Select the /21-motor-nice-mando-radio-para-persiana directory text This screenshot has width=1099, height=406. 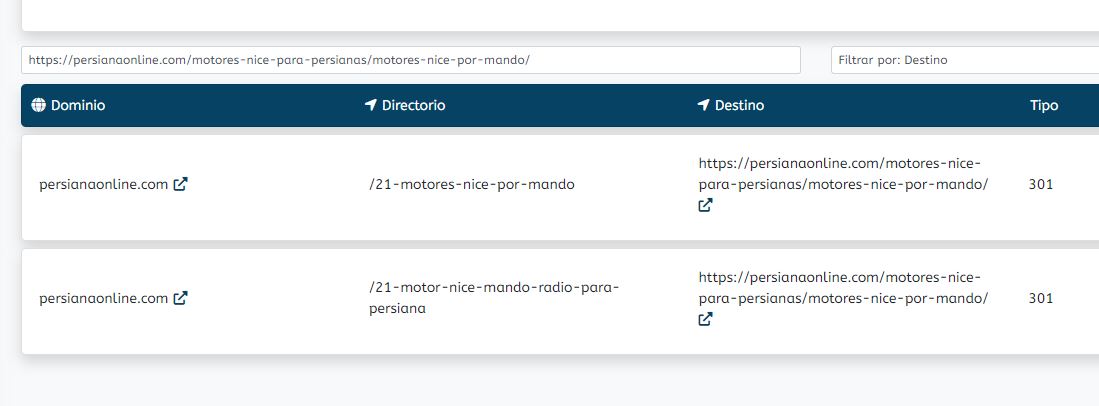[x=494, y=298]
